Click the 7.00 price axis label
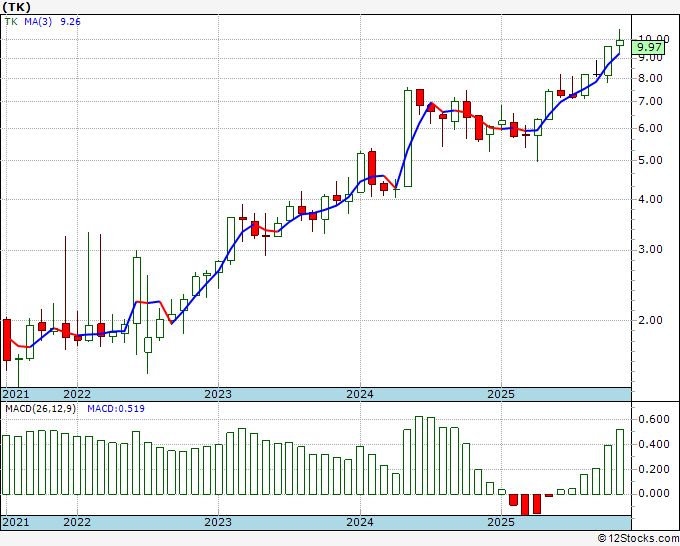 pos(650,101)
